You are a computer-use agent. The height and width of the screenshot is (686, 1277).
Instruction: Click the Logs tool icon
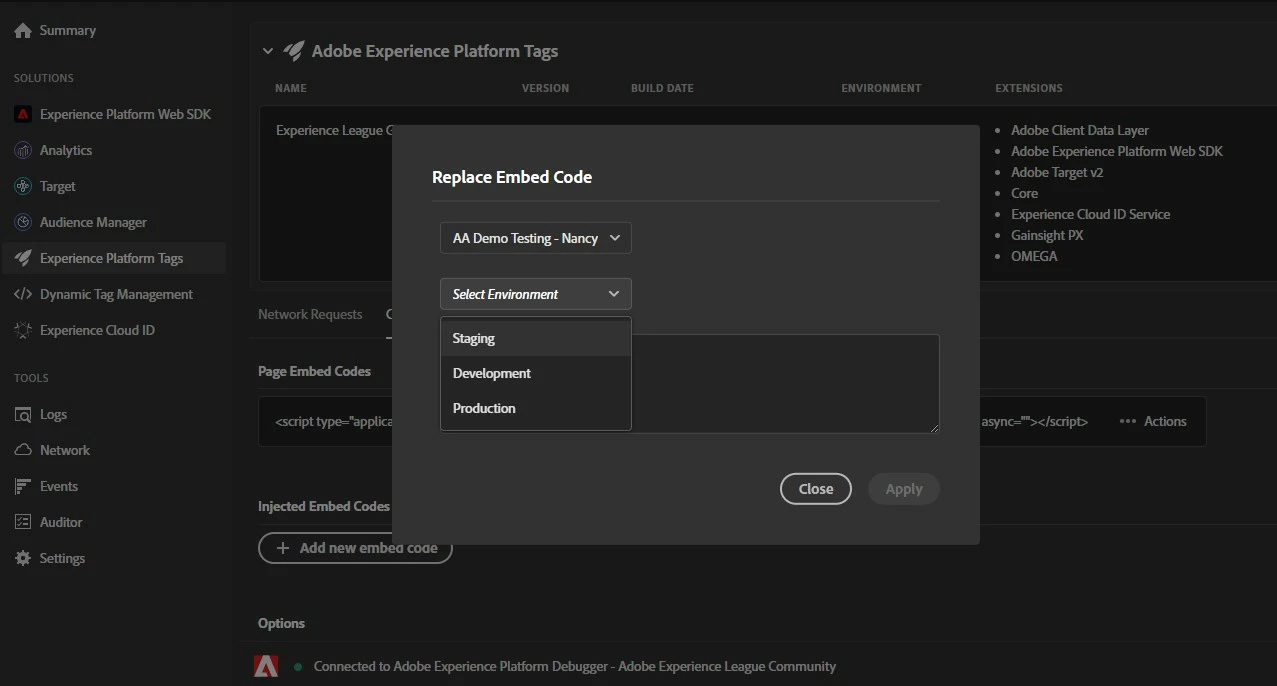tap(23, 414)
